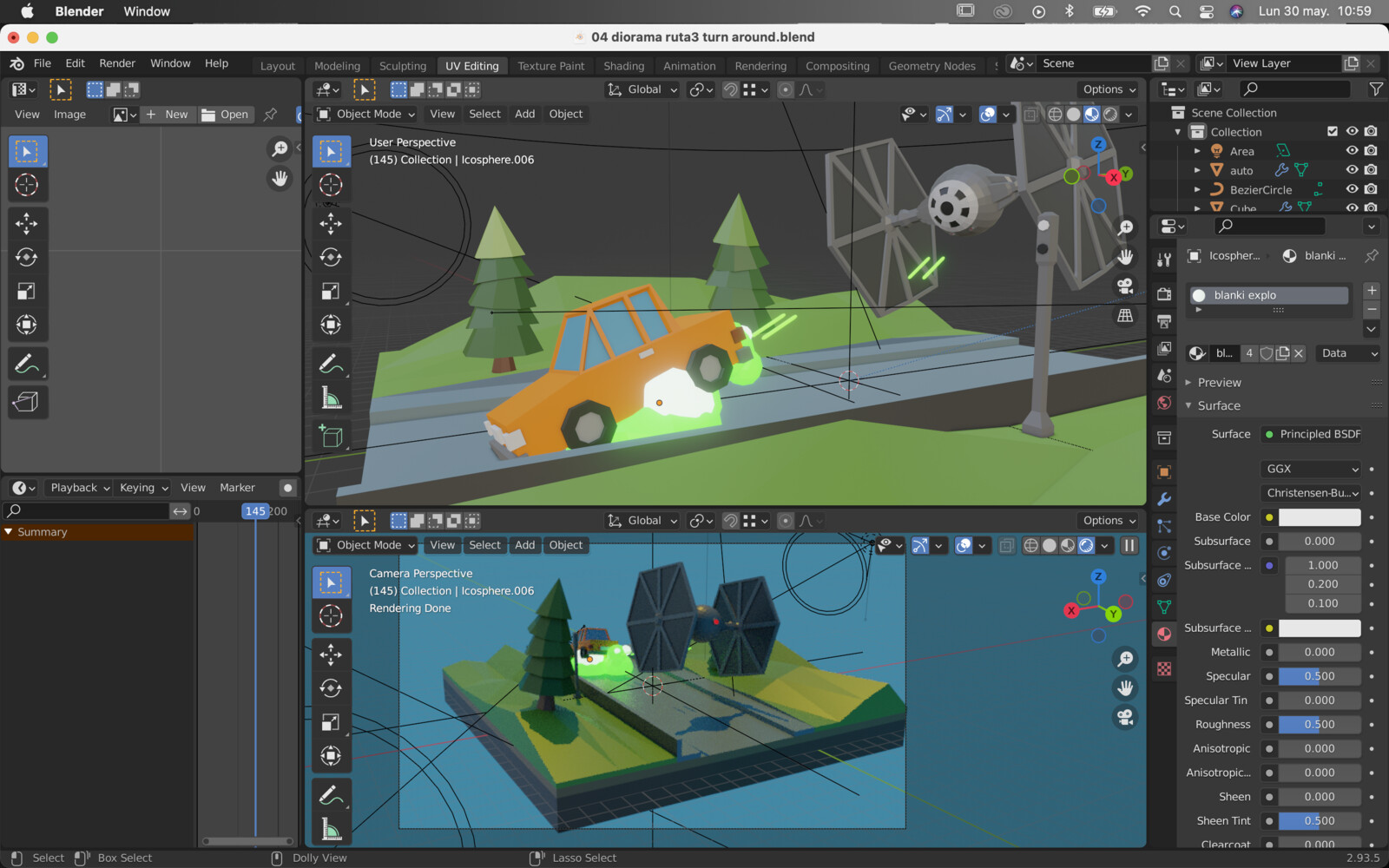
Task: Select the Measure tool in the User Perspective viewport
Action: (331, 398)
